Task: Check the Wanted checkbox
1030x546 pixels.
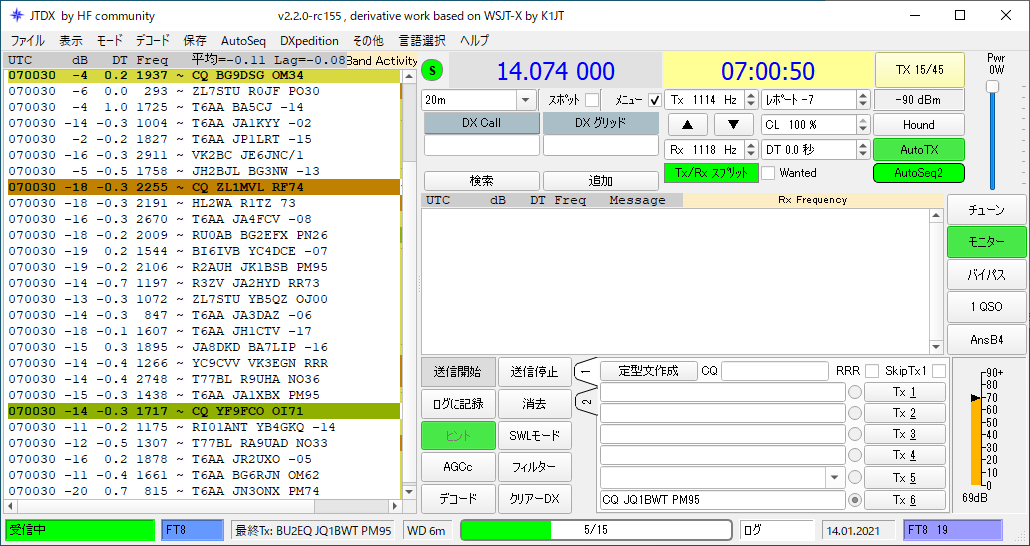Action: [768, 173]
